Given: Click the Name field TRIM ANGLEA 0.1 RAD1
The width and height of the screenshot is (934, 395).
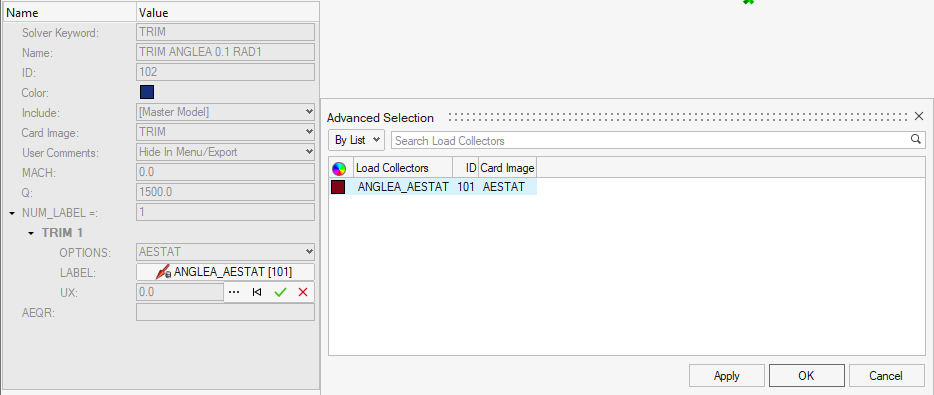Looking at the screenshot, I should (x=225, y=52).
